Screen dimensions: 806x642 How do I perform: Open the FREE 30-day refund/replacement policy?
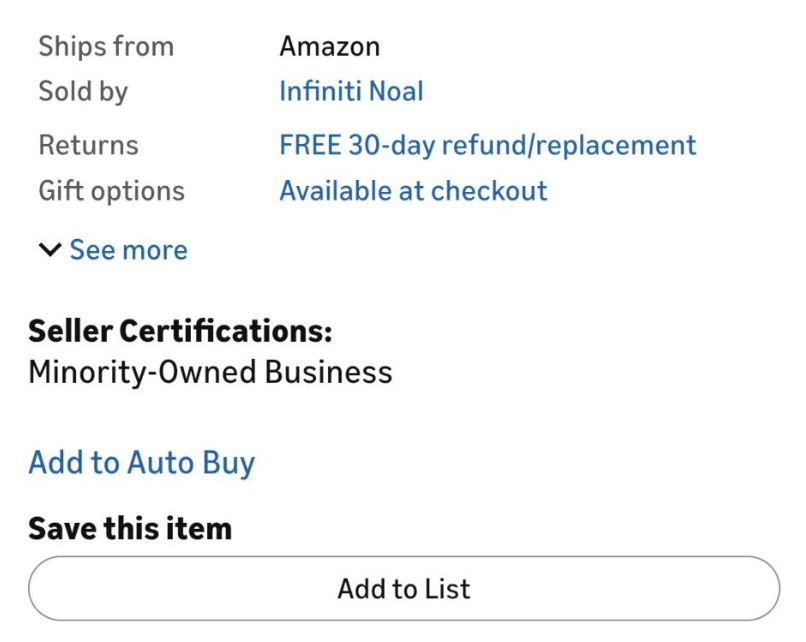point(487,145)
